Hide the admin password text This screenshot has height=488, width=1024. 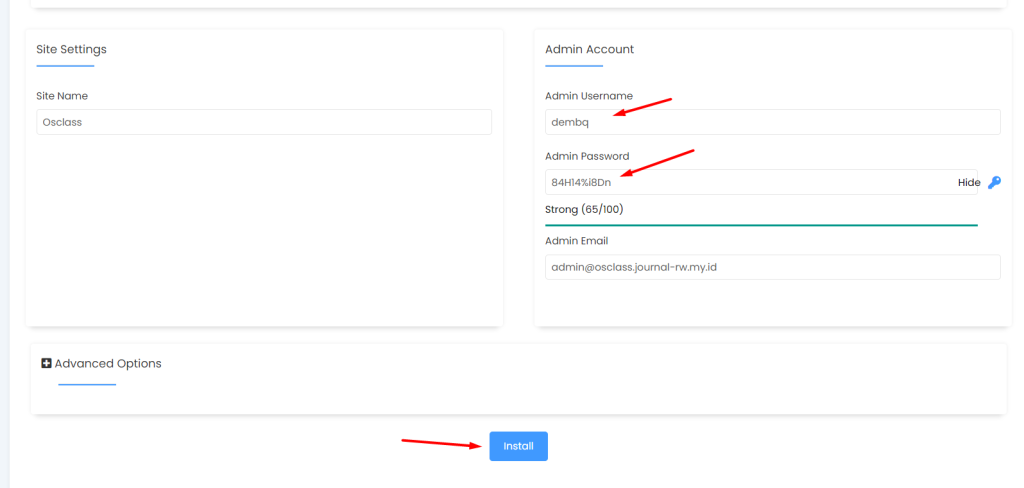[x=969, y=182]
